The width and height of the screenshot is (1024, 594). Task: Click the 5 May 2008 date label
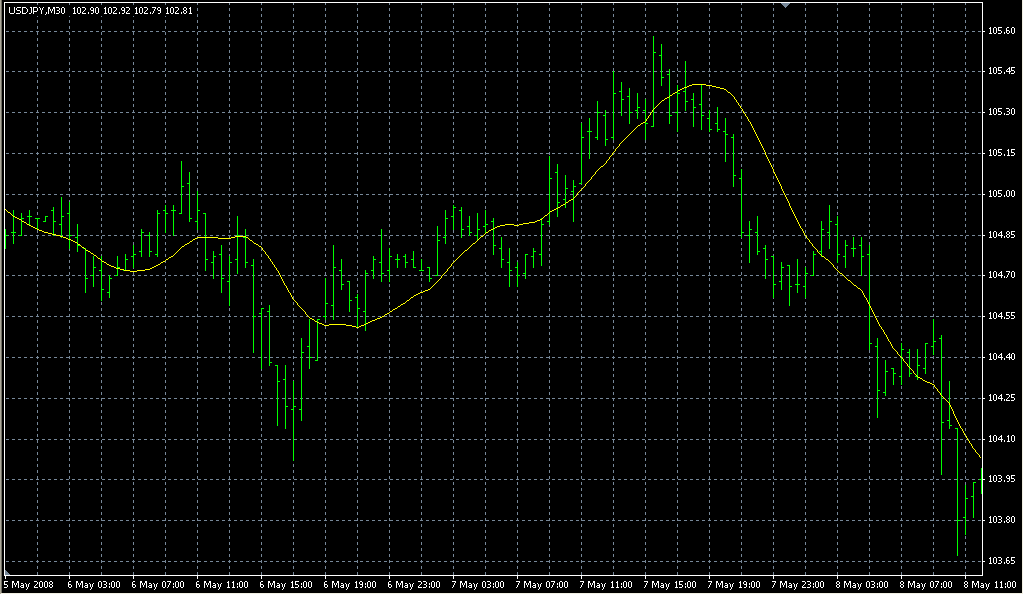[30, 584]
